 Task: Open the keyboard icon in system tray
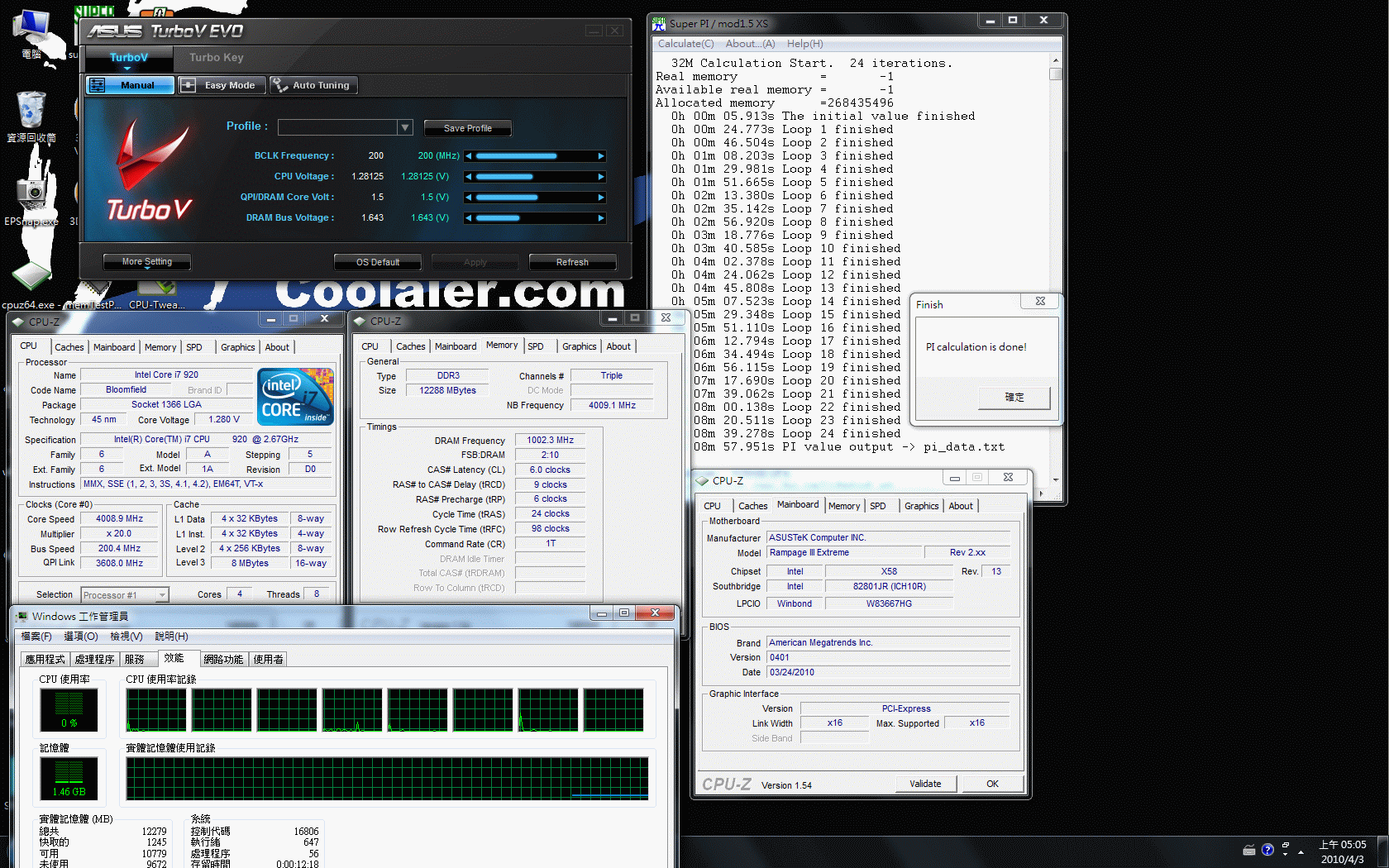[x=1249, y=850]
